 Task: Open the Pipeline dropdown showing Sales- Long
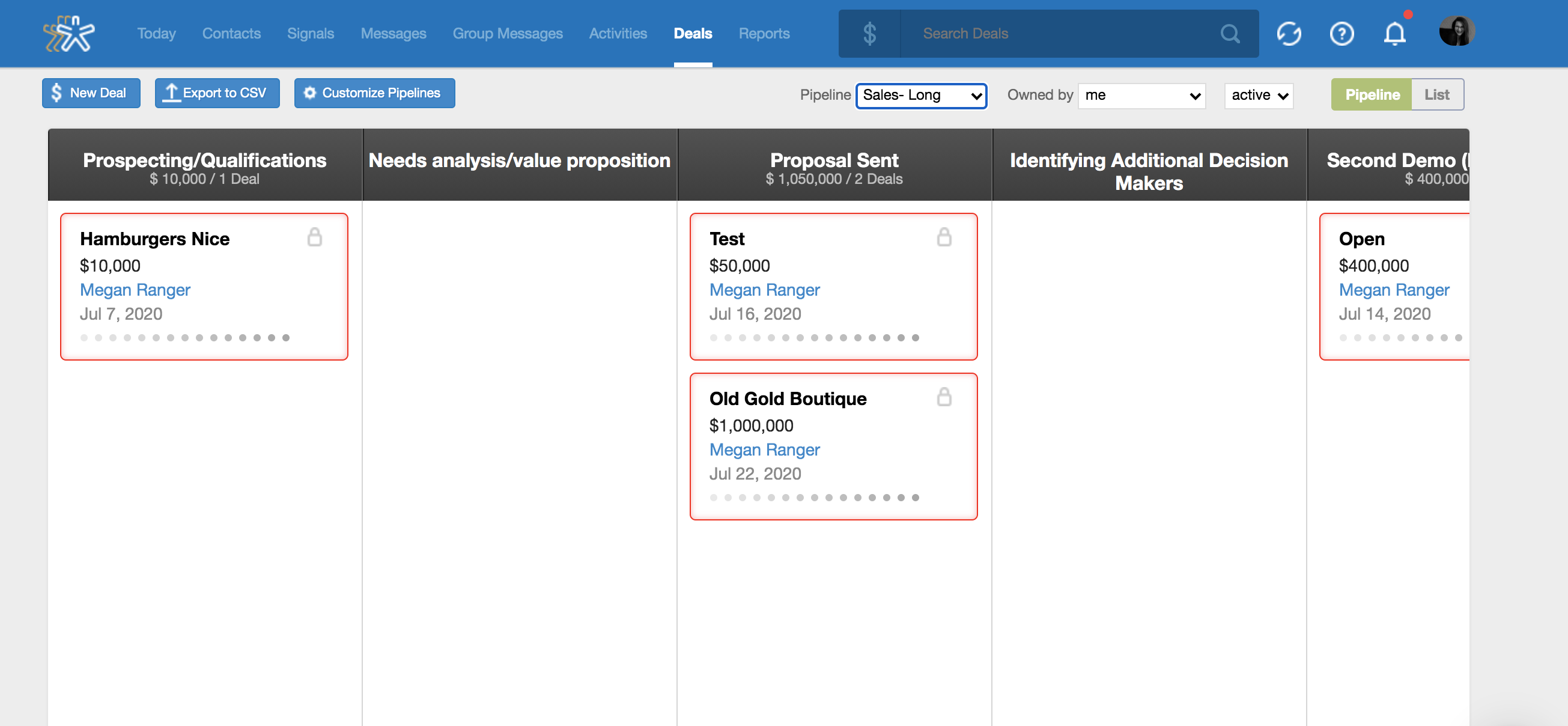(x=921, y=95)
